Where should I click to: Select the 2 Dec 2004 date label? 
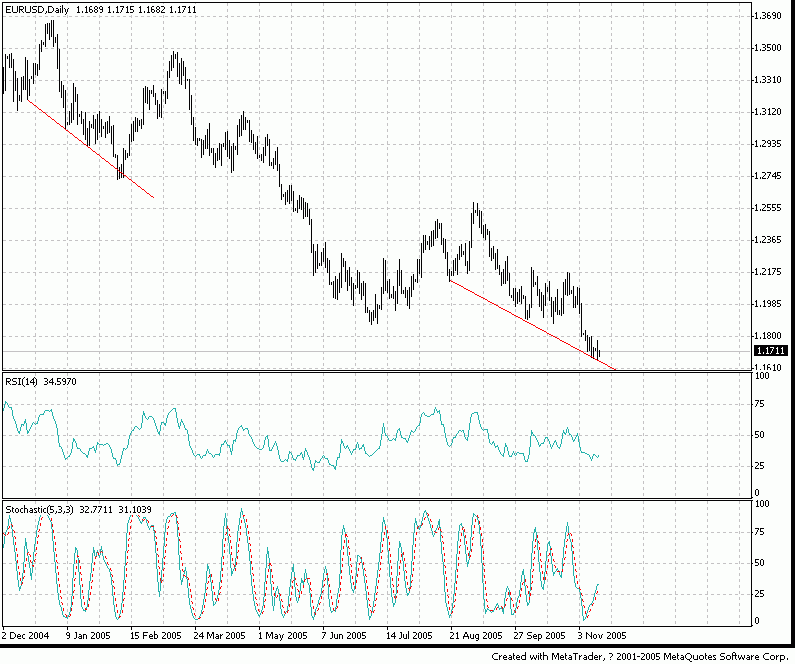click(x=25, y=636)
